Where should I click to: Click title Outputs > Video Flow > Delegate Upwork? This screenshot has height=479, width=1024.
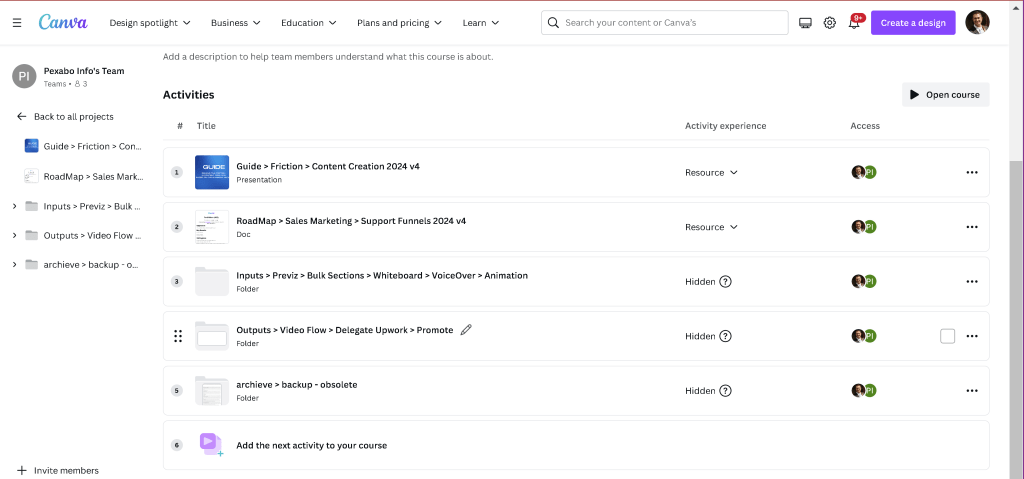[x=345, y=330]
